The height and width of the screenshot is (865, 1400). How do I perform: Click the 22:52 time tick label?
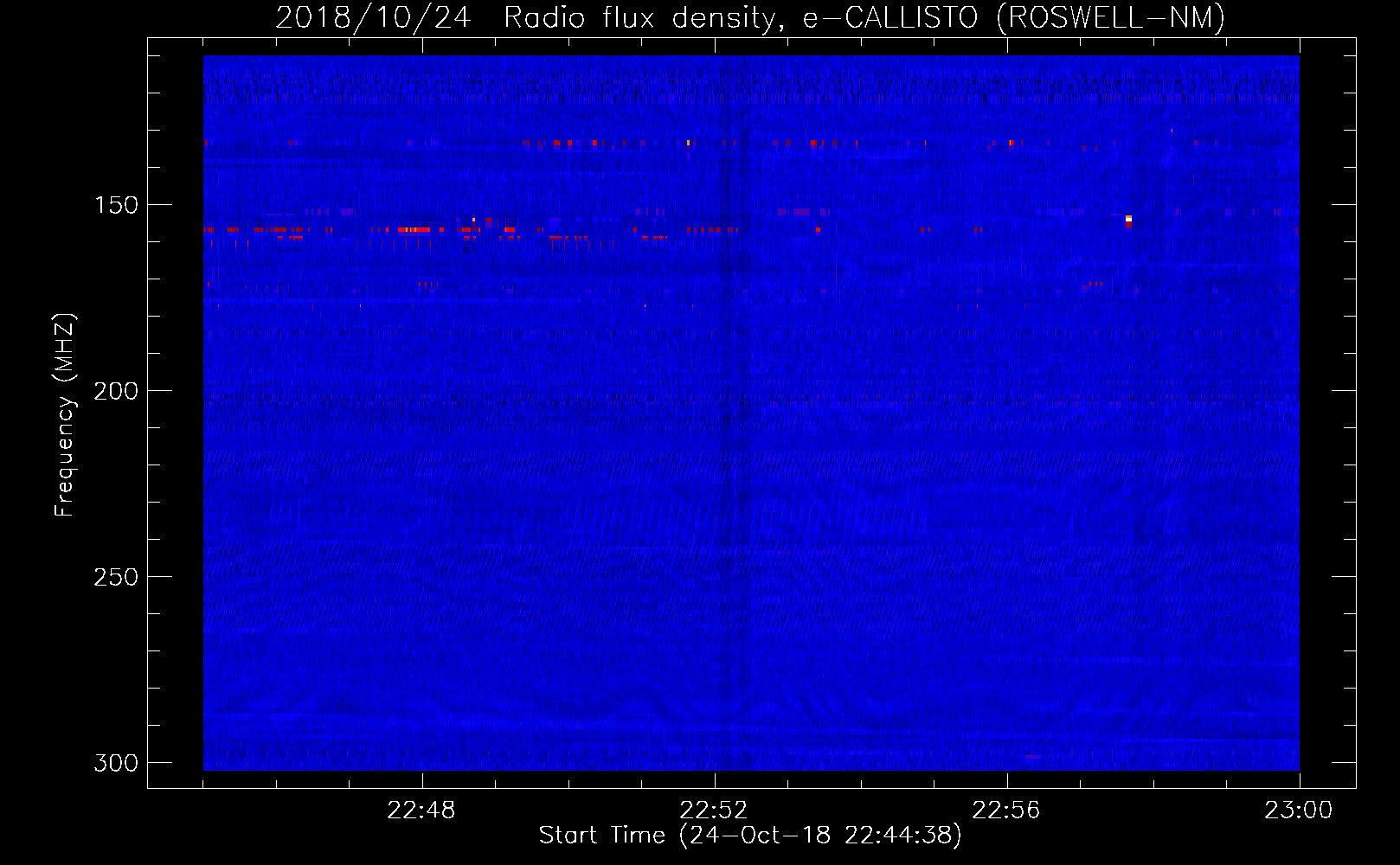(714, 811)
